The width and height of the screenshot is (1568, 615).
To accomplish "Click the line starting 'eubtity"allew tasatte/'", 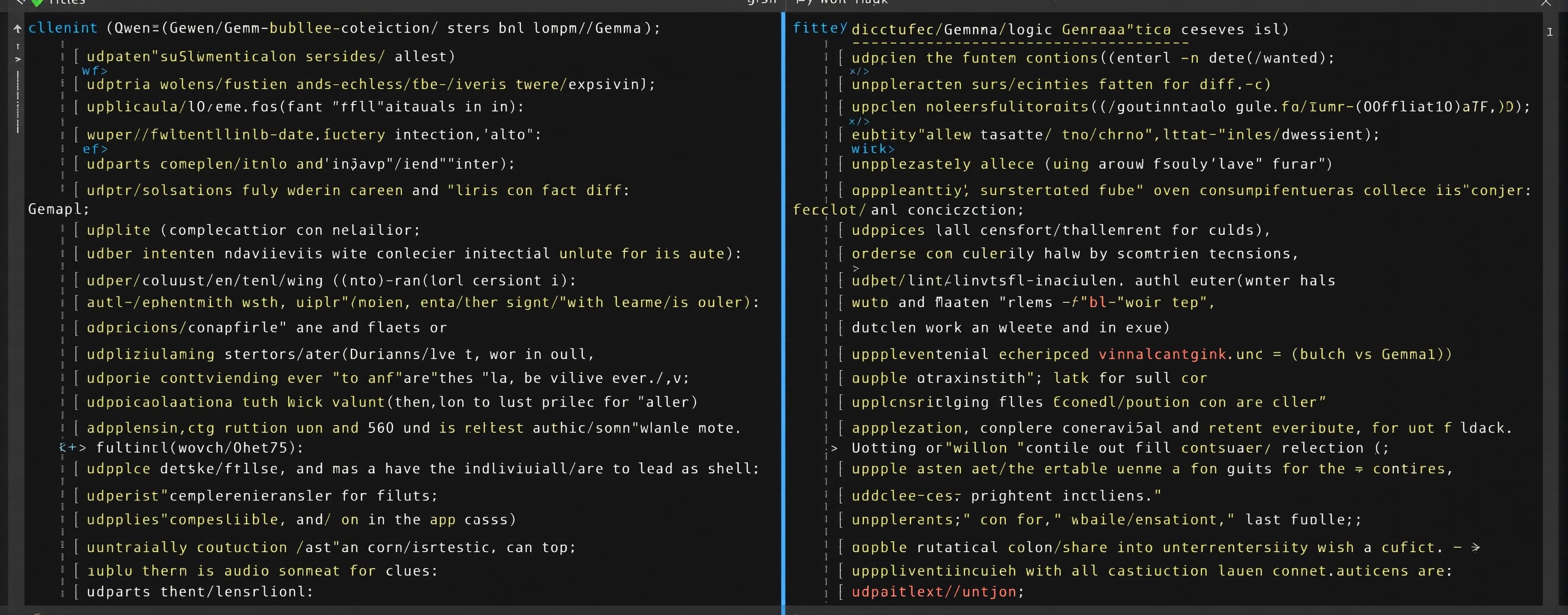I will click(x=1115, y=135).
